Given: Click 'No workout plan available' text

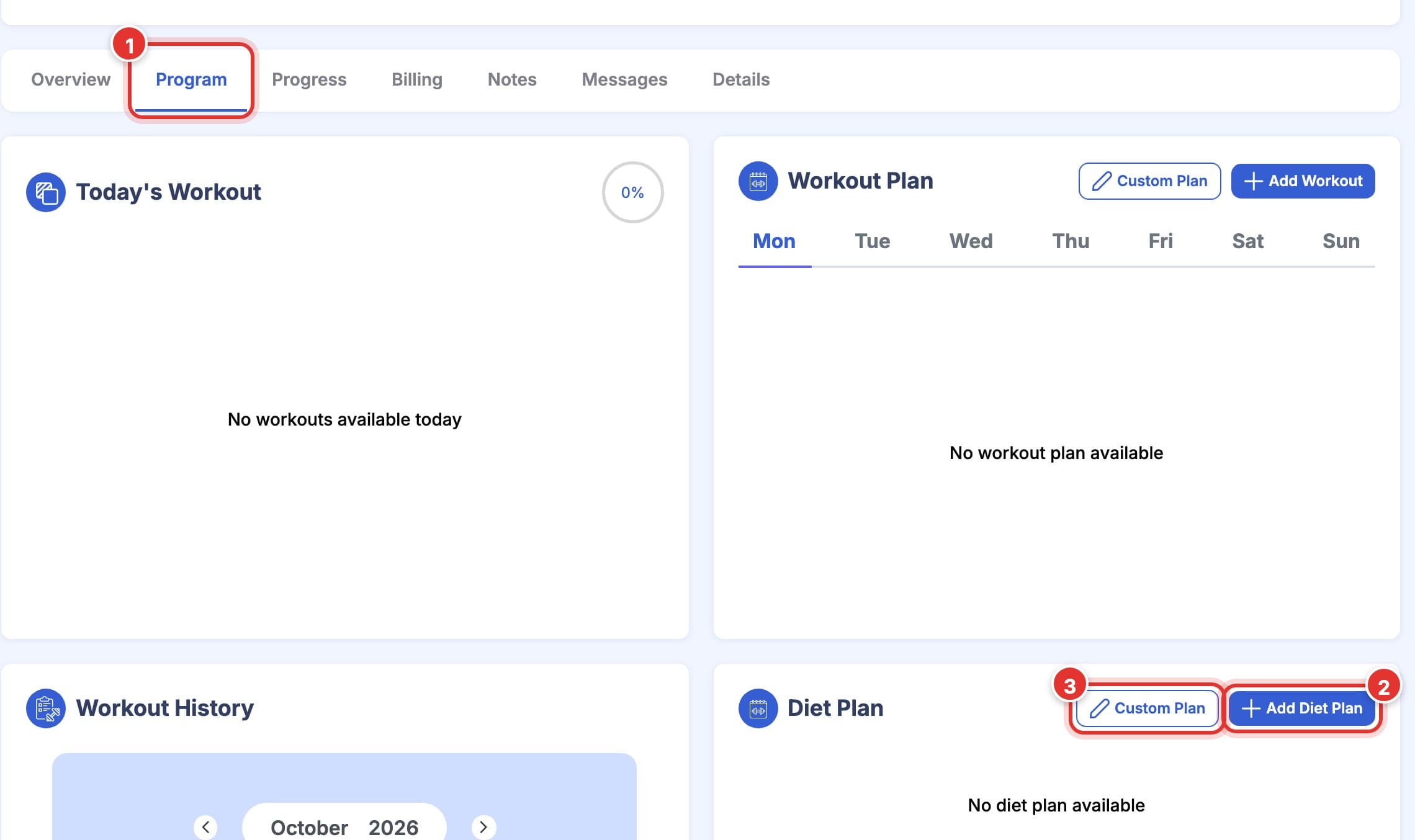Looking at the screenshot, I should 1056,453.
